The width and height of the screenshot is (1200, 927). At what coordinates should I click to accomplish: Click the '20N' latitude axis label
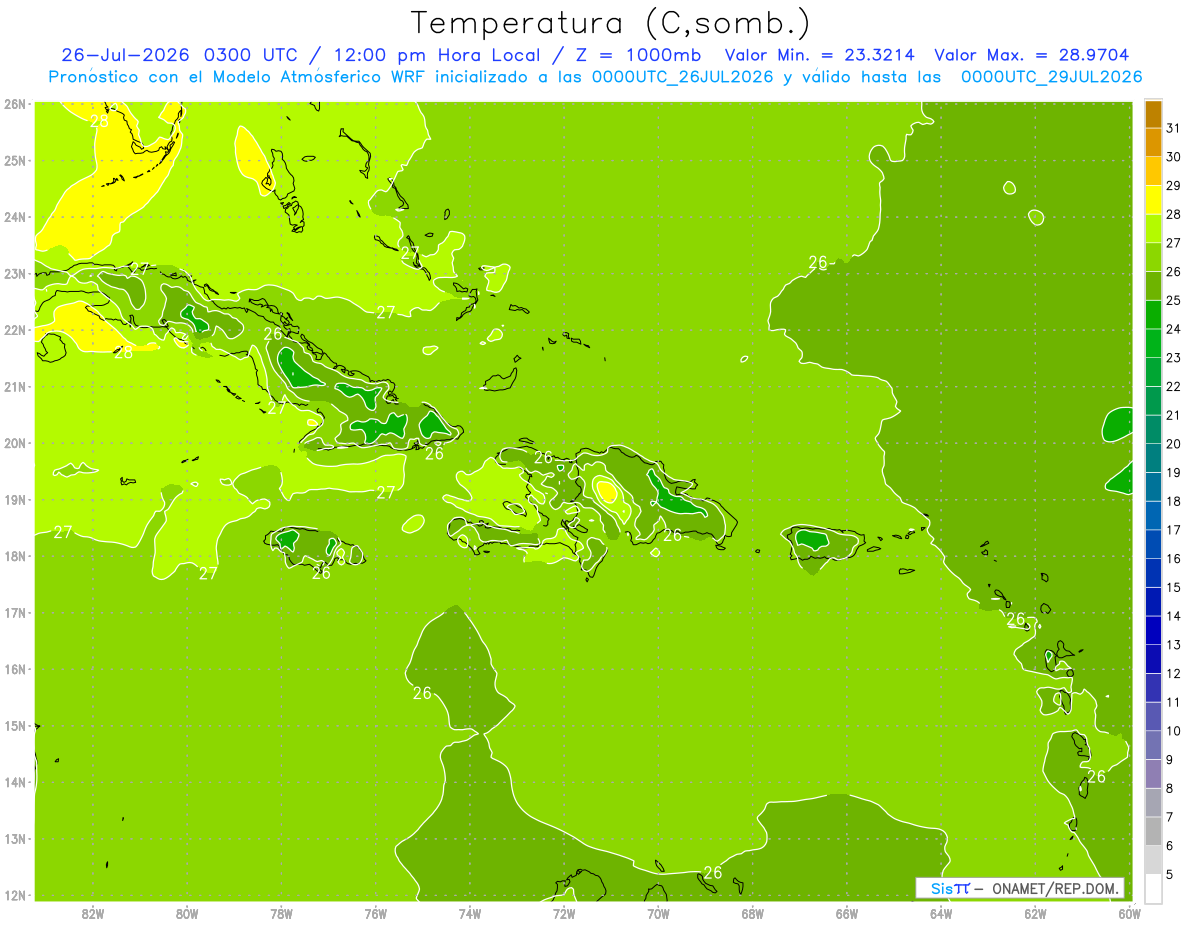[x=15, y=443]
